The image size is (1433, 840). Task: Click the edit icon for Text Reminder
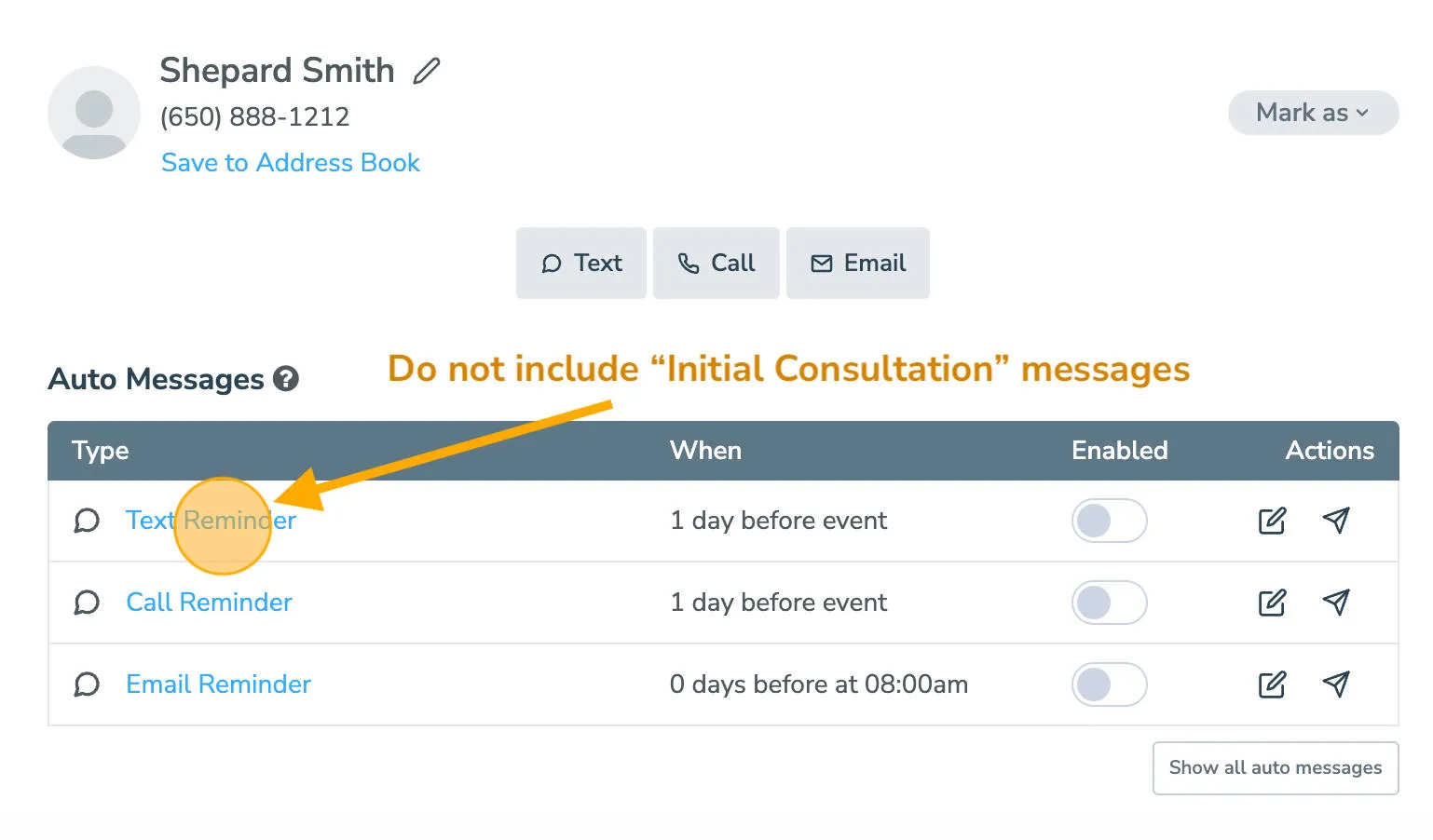coord(1273,521)
